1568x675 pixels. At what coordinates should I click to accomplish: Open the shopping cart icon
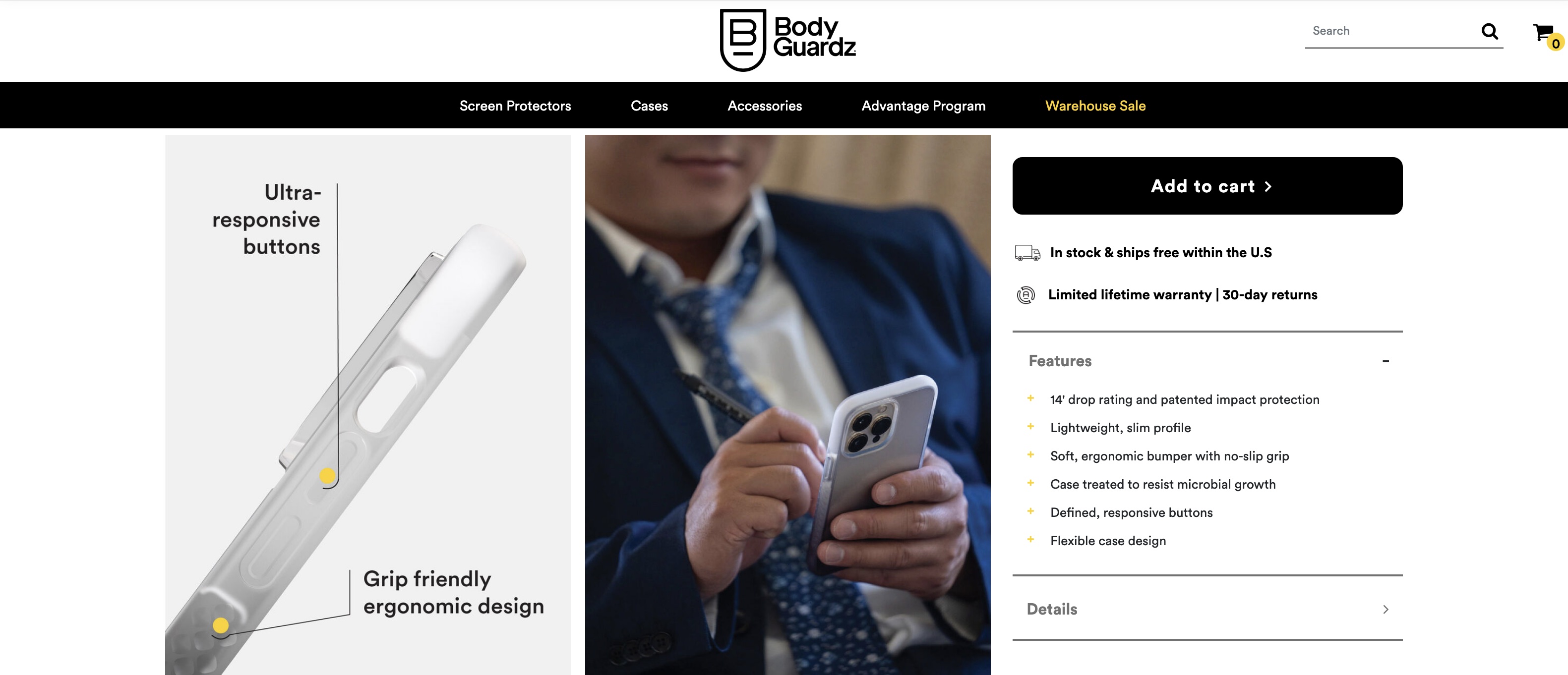[1543, 32]
